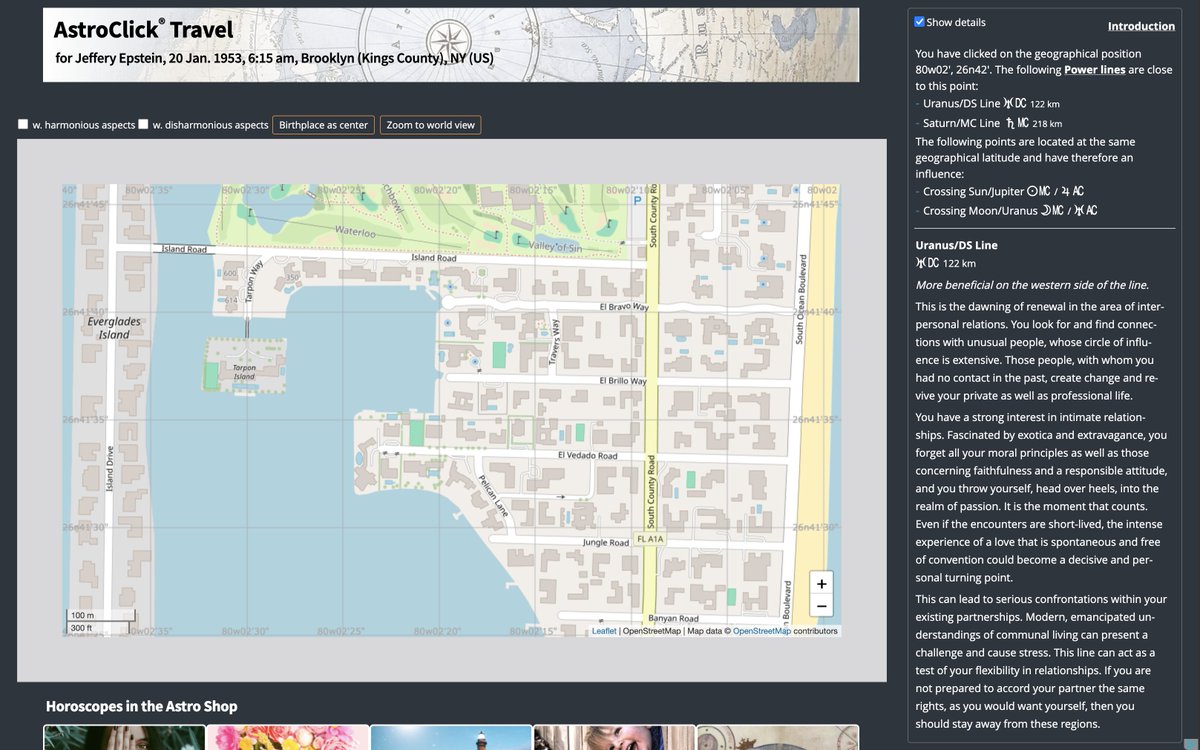Click the Island Drive street label
Image resolution: width=1200 pixels, height=750 pixels.
point(110,469)
